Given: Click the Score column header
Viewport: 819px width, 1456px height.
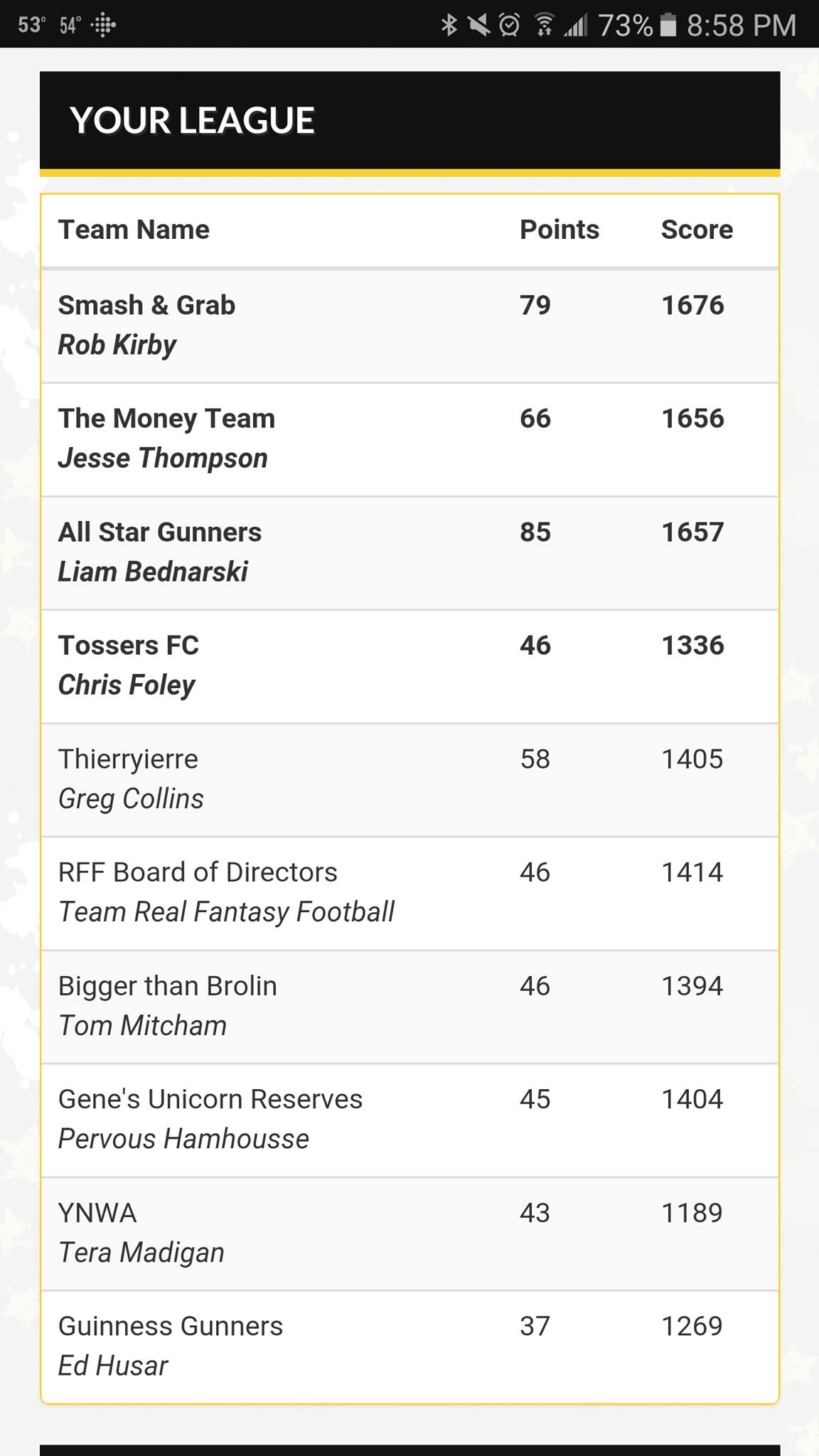Looking at the screenshot, I should (697, 230).
